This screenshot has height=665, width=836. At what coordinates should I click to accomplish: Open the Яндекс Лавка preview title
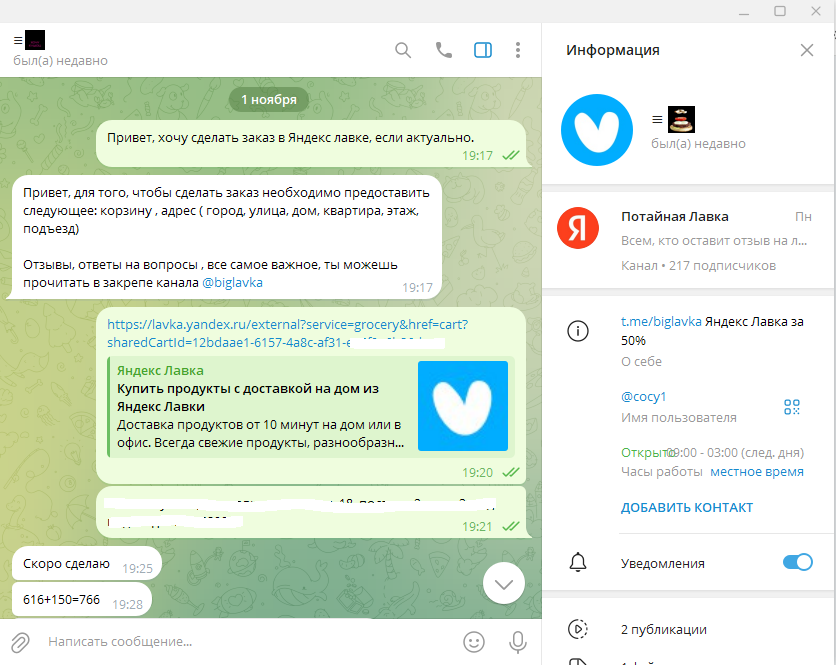pos(247,397)
